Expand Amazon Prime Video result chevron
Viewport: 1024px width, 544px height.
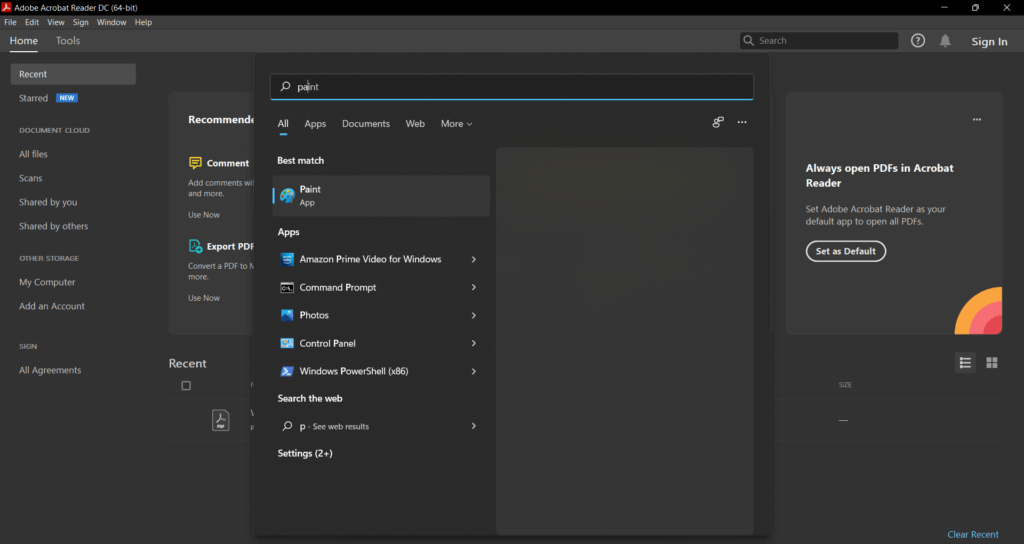coord(473,259)
